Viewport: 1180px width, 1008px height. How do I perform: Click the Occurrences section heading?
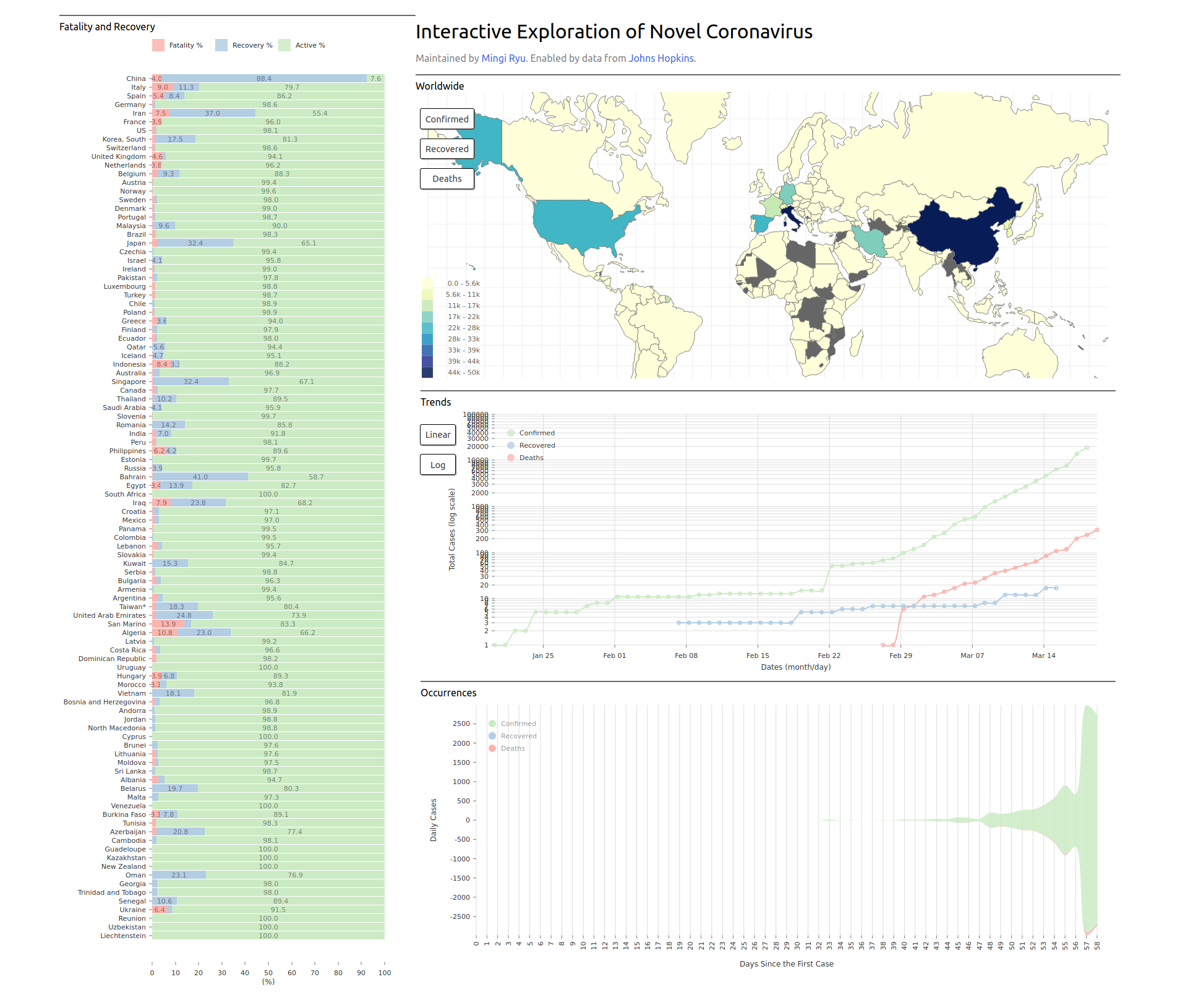click(448, 693)
